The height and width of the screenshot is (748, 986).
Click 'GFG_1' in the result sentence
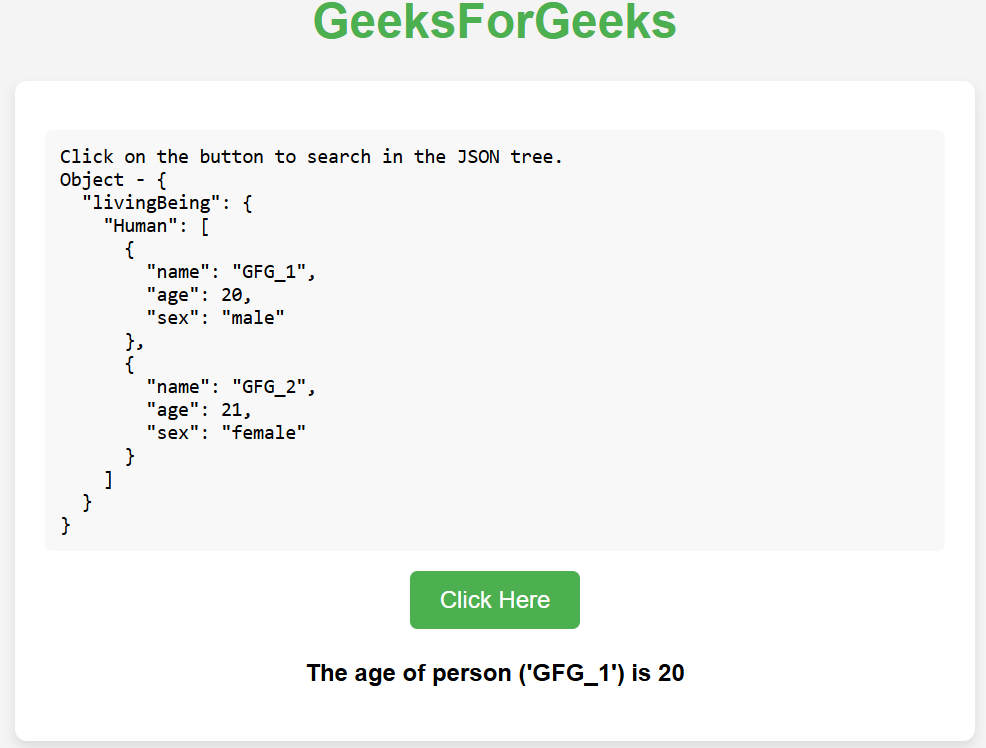(567, 673)
